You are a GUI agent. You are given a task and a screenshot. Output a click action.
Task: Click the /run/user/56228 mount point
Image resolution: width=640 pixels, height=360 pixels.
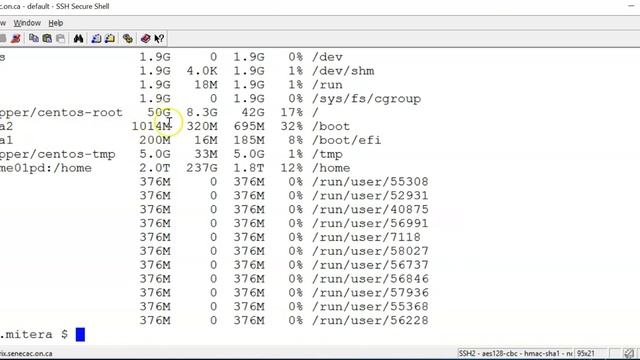click(370, 321)
